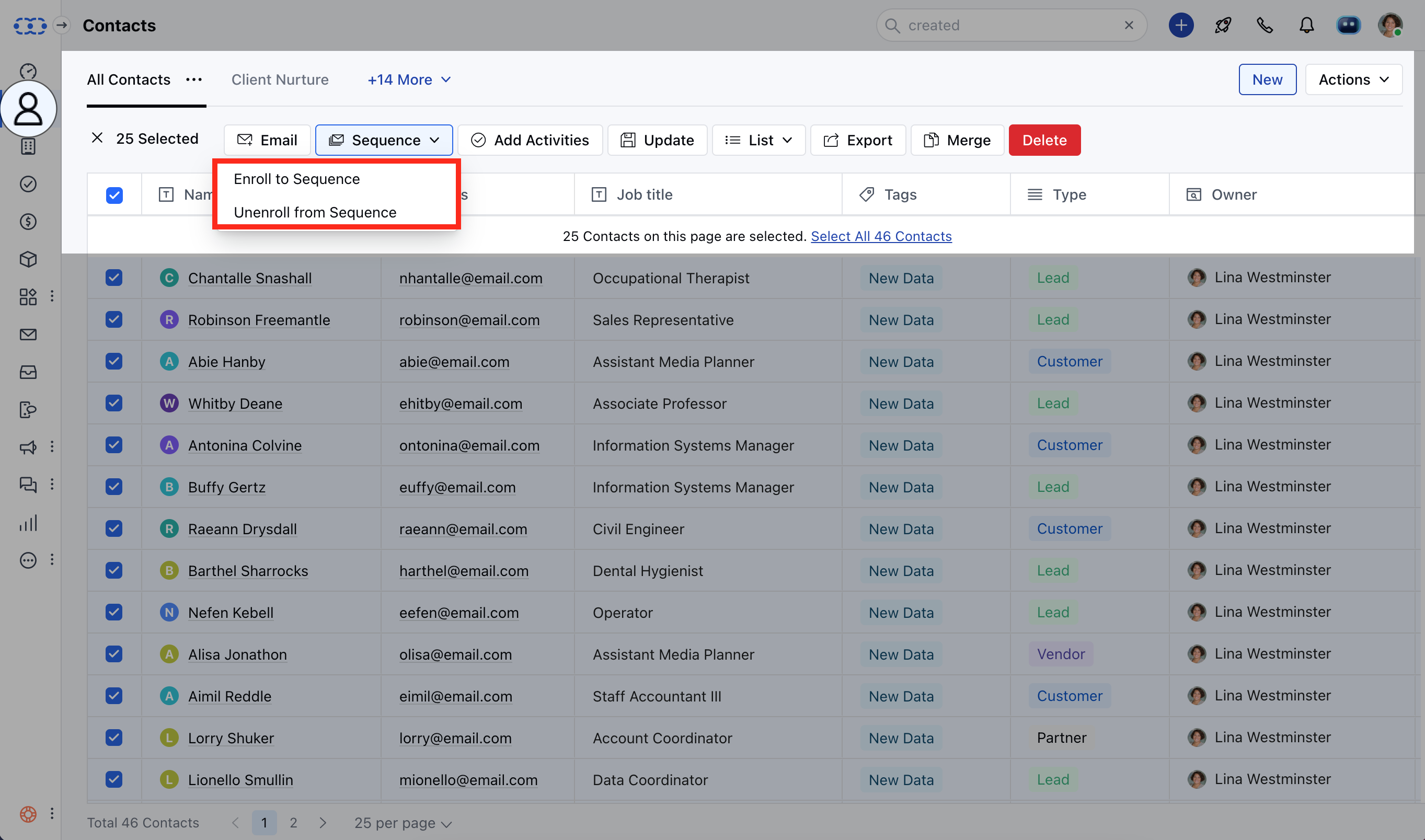Viewport: 1425px width, 840px height.
Task: Switch to the All Contacts tab
Action: pos(129,80)
